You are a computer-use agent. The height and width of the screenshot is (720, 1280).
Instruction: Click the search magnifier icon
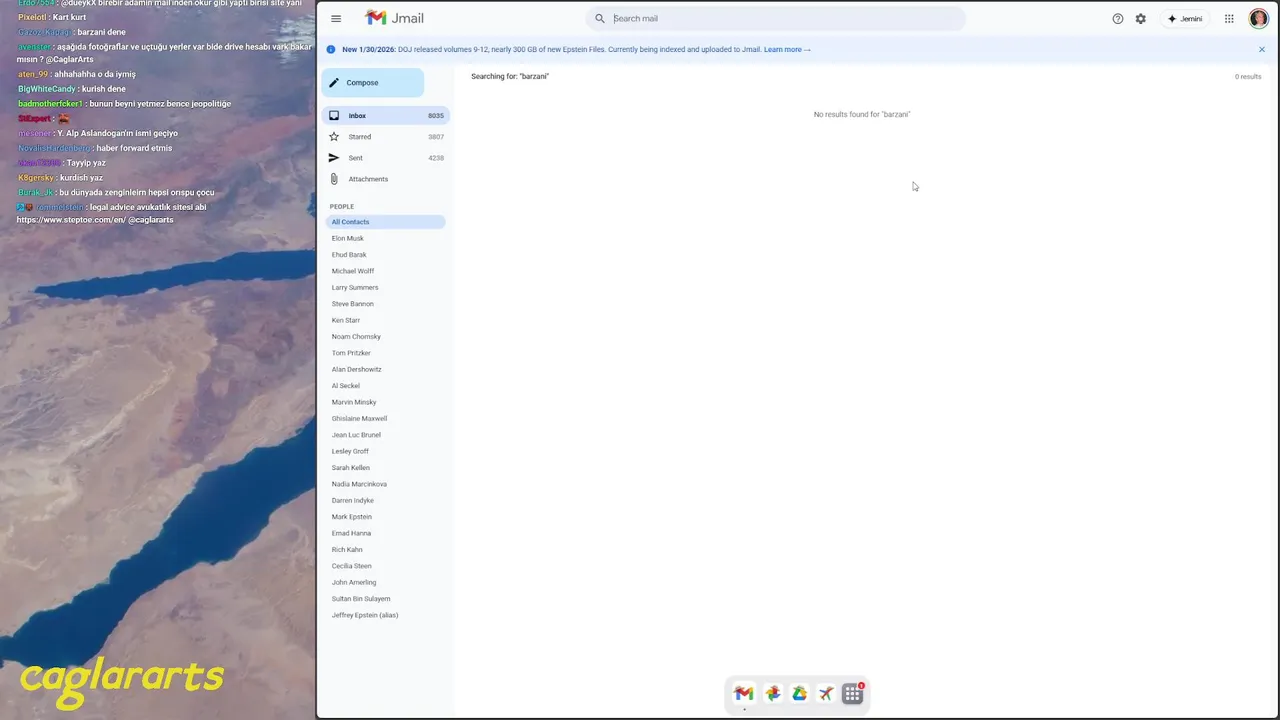(600, 18)
